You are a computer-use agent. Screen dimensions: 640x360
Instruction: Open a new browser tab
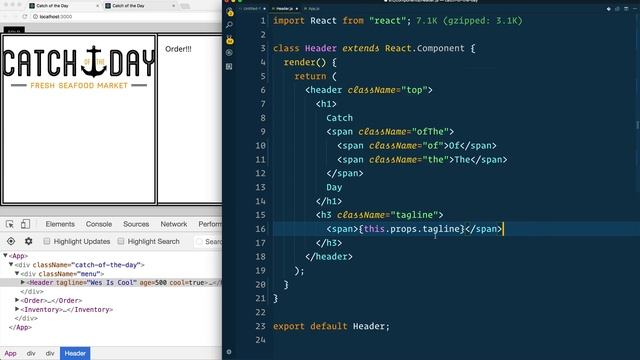coord(185,6)
